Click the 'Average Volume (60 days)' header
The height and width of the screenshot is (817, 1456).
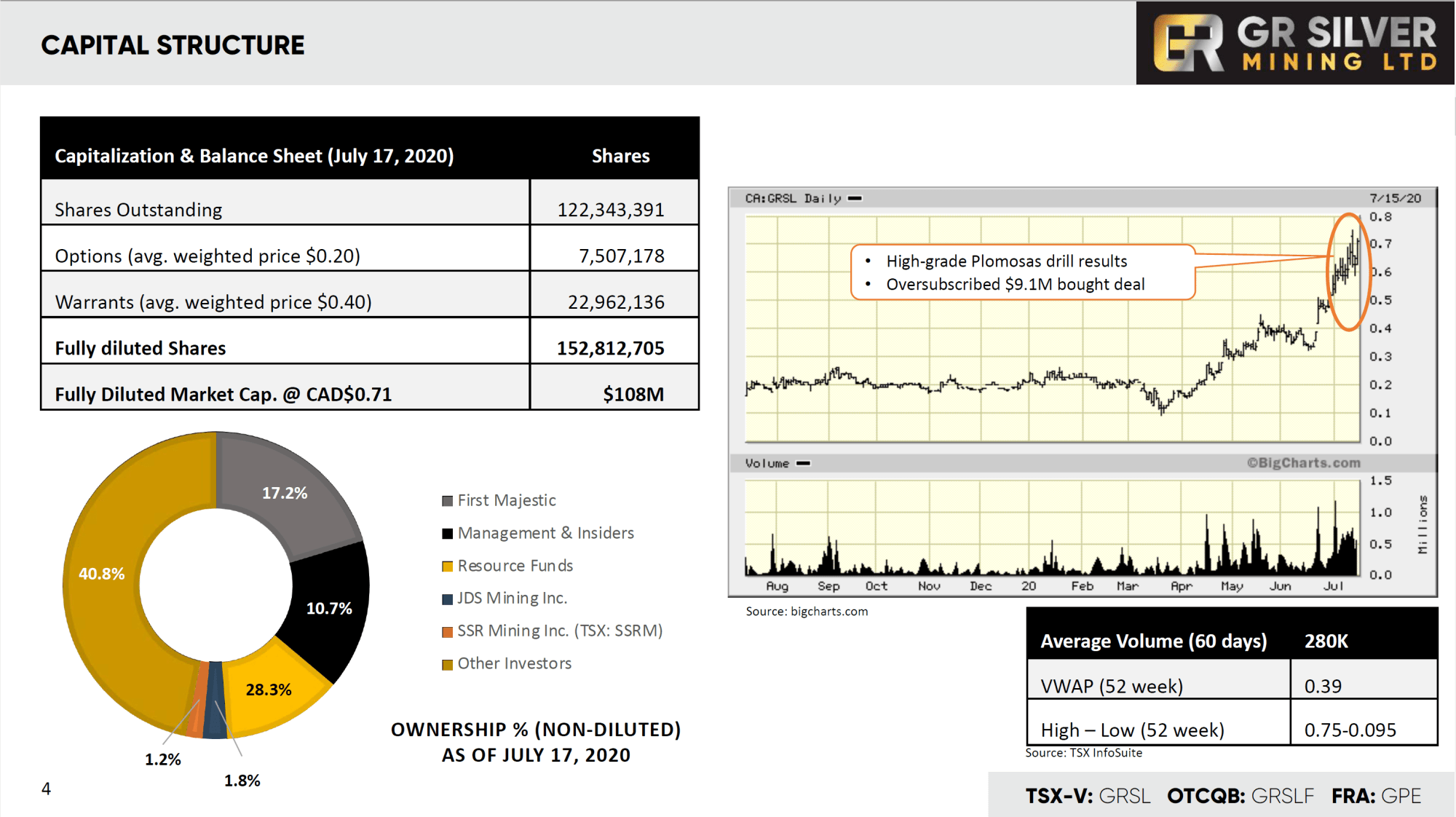coord(1154,642)
